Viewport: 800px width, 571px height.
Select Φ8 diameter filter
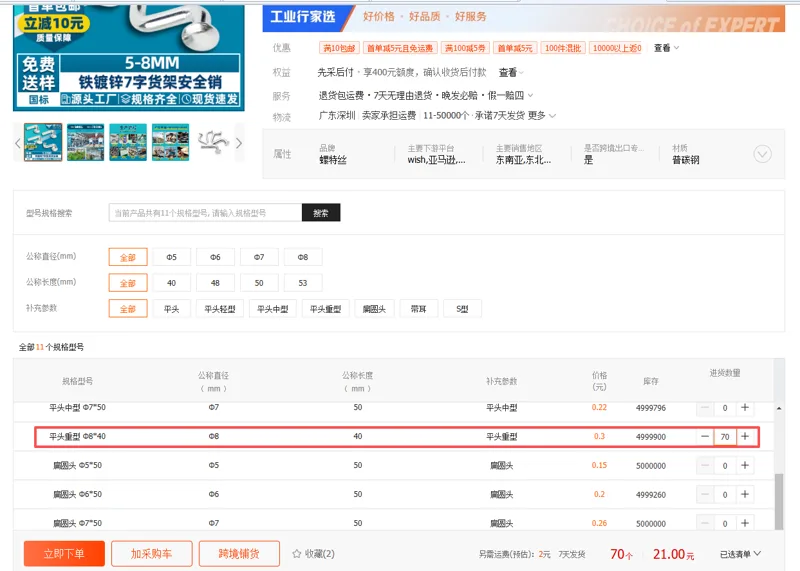[x=303, y=257]
